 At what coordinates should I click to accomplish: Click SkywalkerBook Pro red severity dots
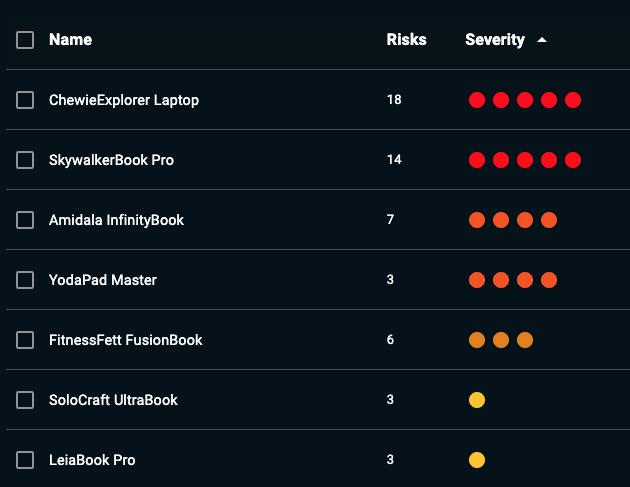[525, 160]
